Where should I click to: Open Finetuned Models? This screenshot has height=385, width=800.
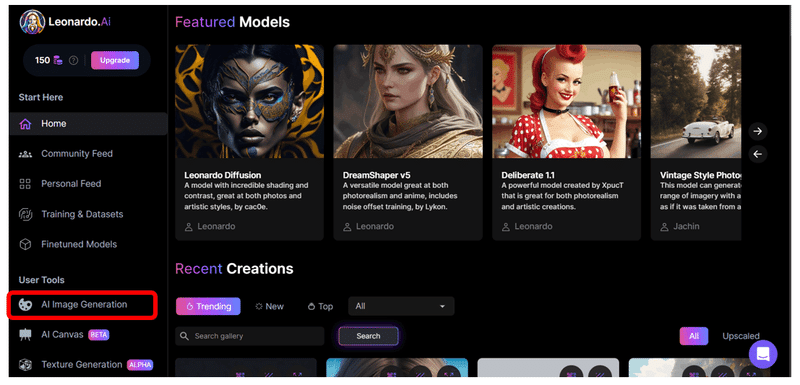79,244
